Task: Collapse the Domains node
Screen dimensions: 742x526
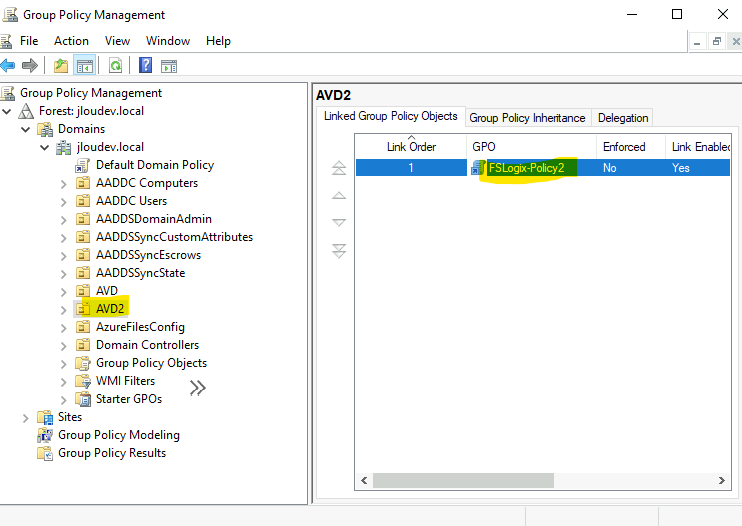Action: pyautogui.click(x=26, y=130)
